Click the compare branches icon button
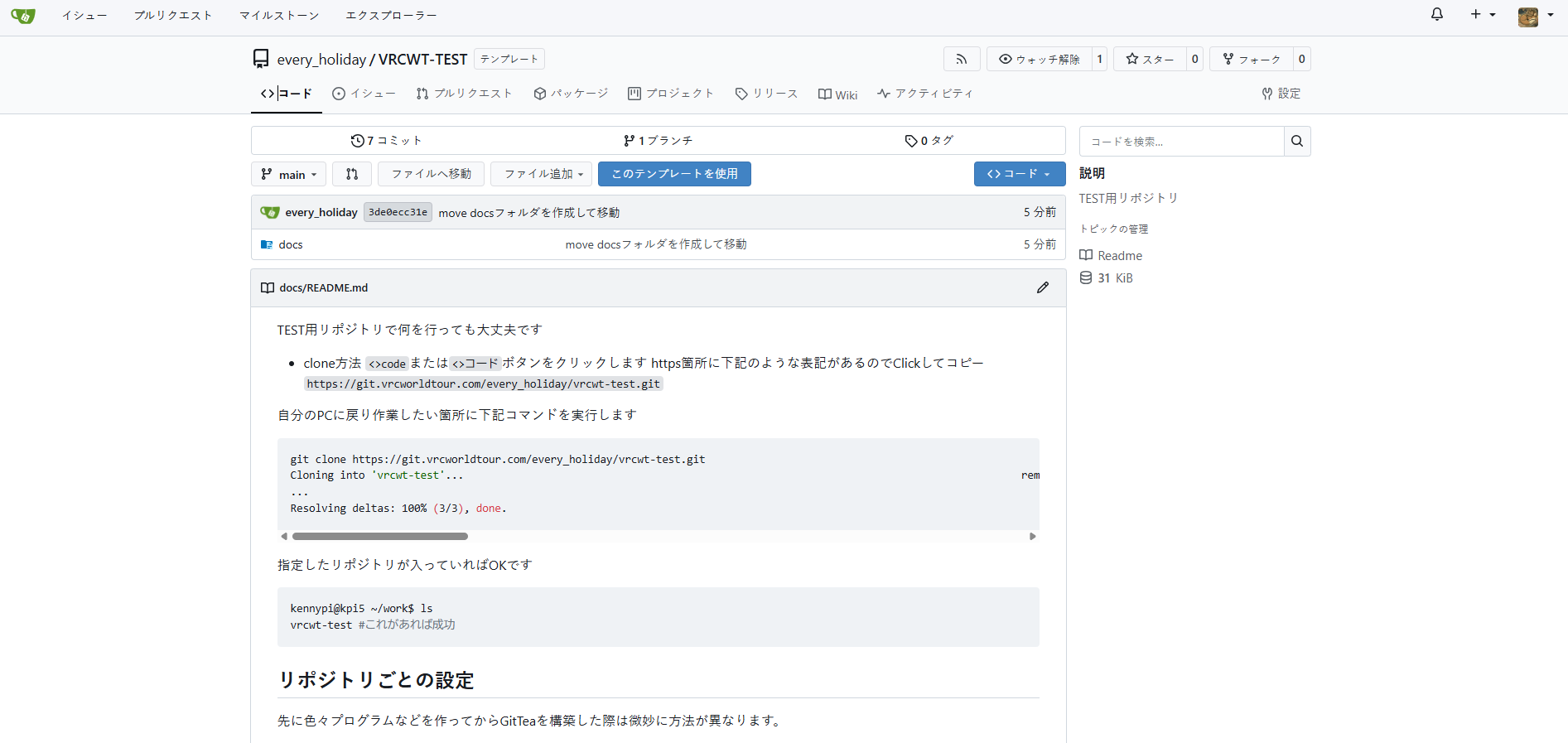1568x743 pixels. (x=352, y=174)
